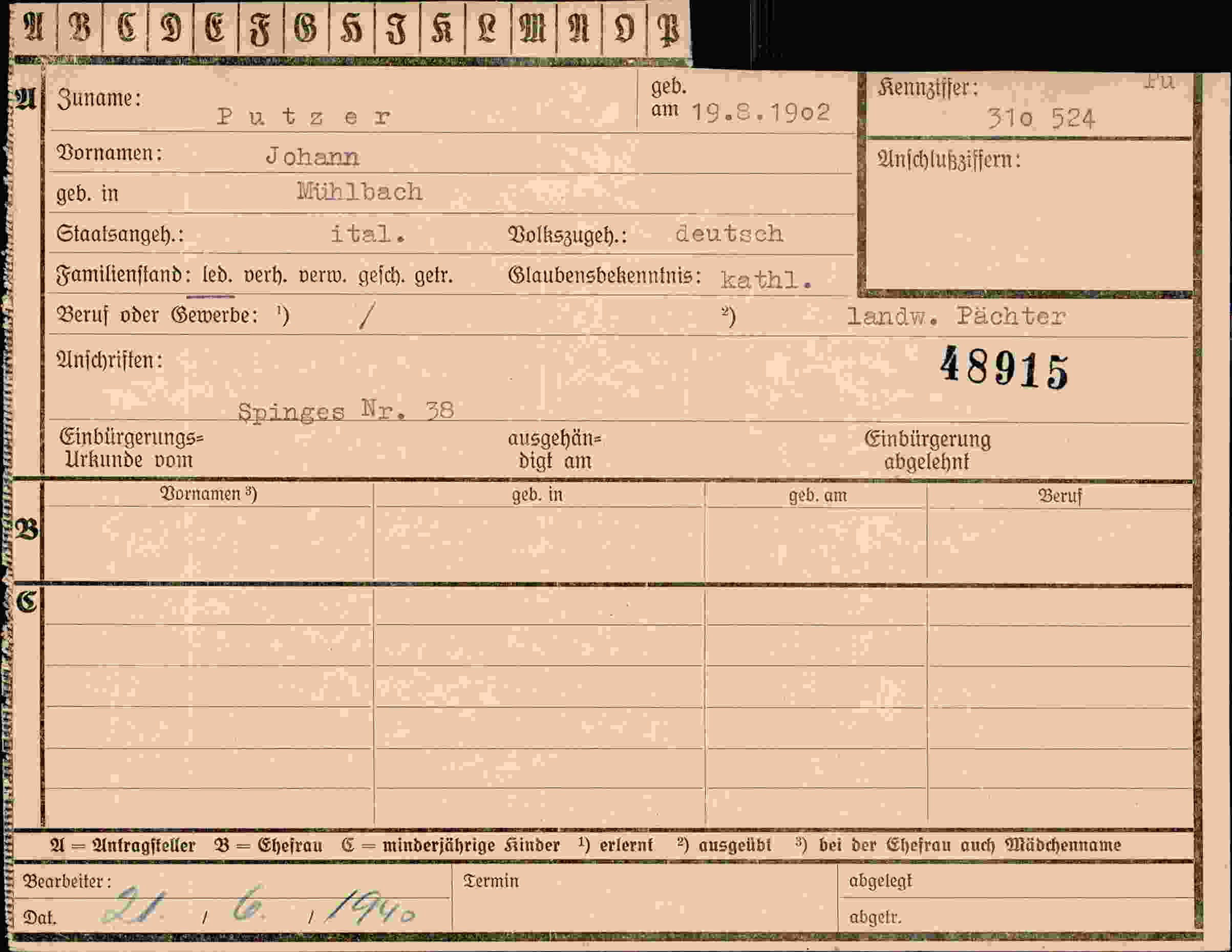
Task: Click the surname "P u t z e r"
Action: coord(304,117)
